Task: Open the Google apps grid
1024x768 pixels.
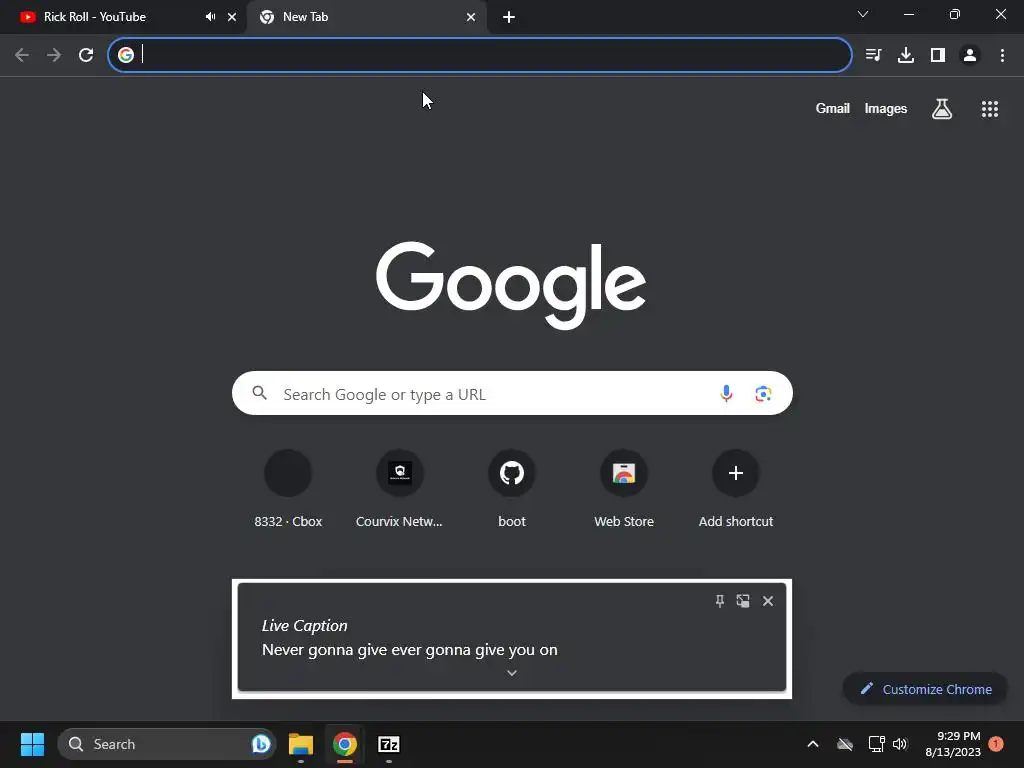Action: click(990, 109)
